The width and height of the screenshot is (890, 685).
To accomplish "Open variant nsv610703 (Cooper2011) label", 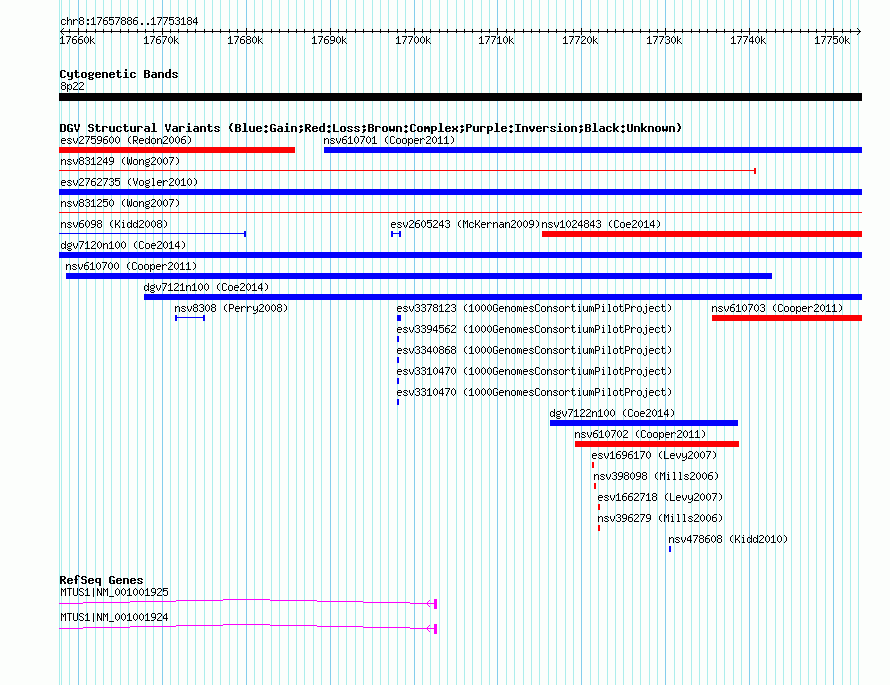I will pyautogui.click(x=778, y=308).
